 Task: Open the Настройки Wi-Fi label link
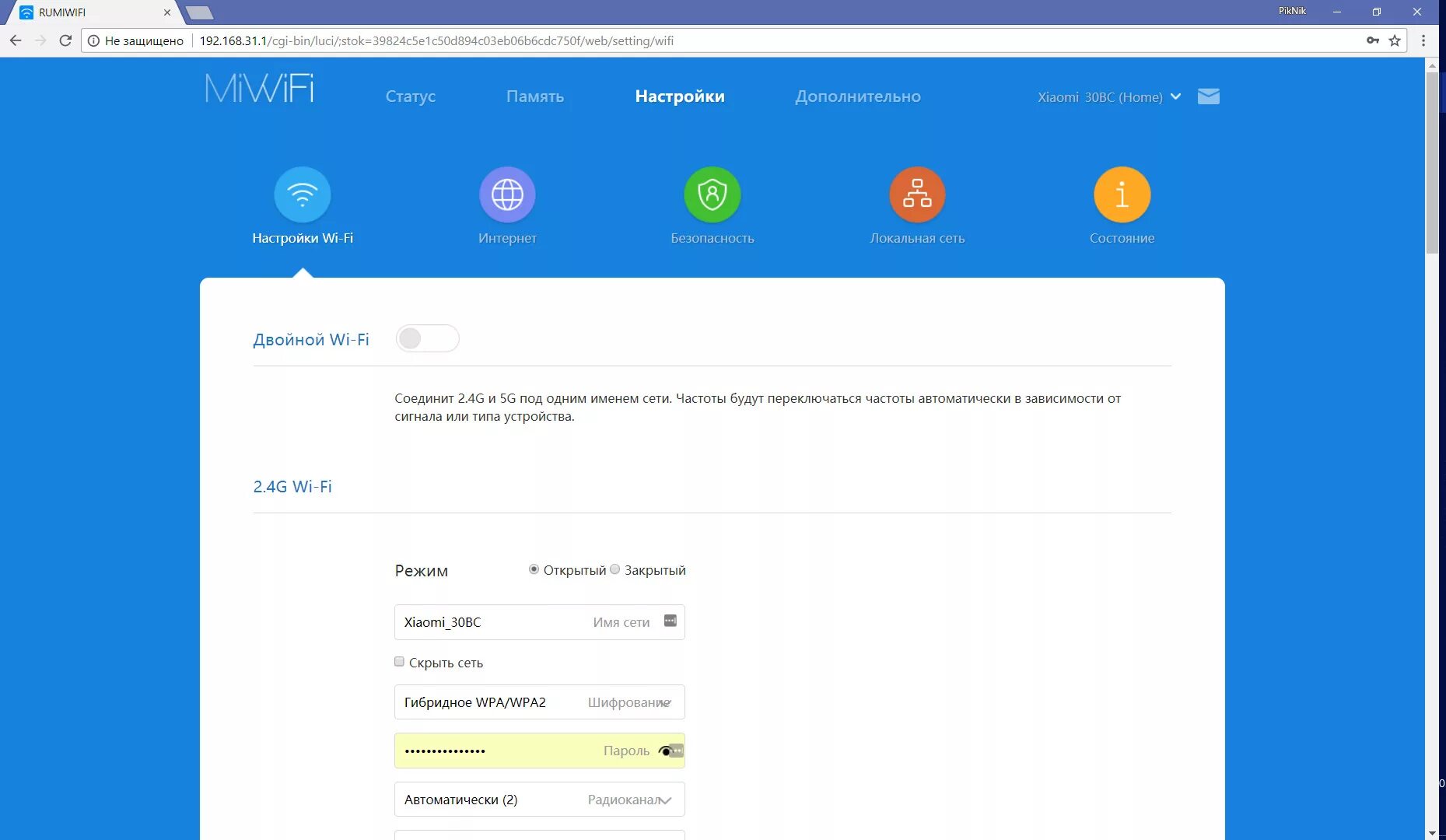[x=303, y=238]
